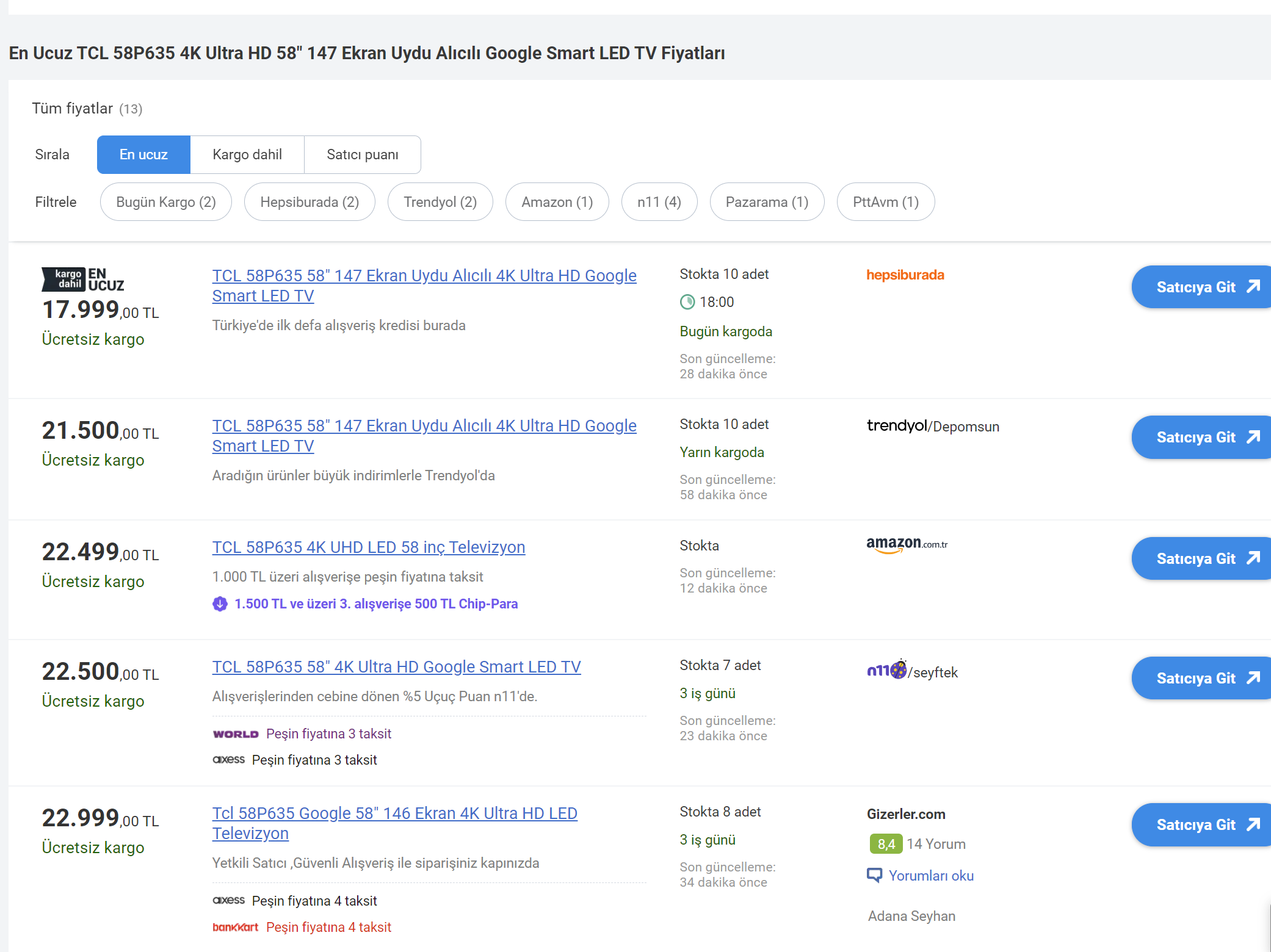Open TCL 58P635 58" 4K Ultra HD Google Smart LED TV link
Screen dimensions: 1271x952
tap(397, 666)
